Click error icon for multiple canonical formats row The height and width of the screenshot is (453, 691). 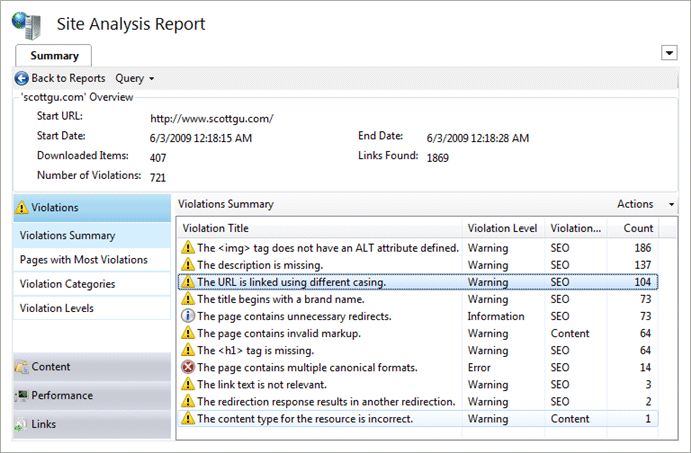[x=188, y=367]
